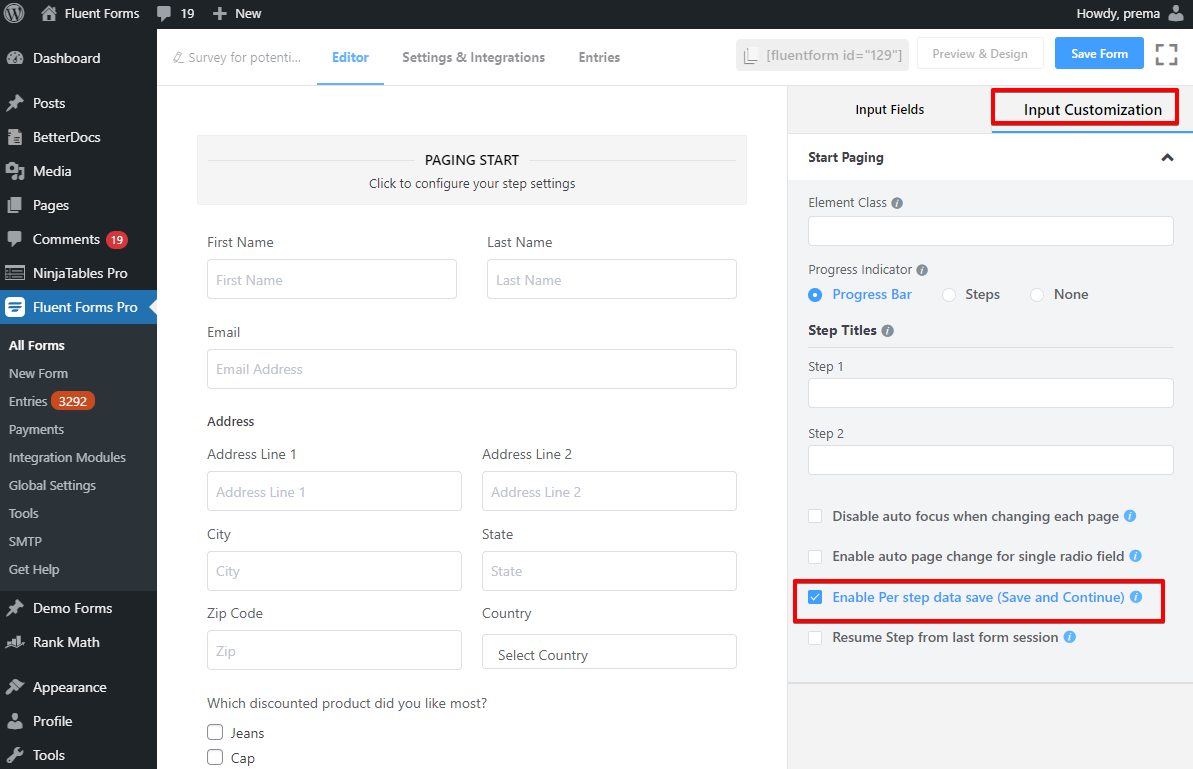The width and height of the screenshot is (1193, 769).
Task: Click the Posts pin icon
Action: click(x=14, y=103)
